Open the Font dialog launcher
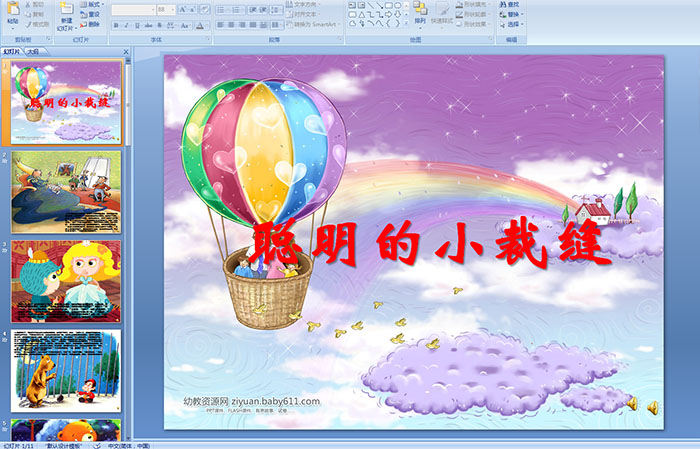This screenshot has width=700, height=449. click(208, 40)
